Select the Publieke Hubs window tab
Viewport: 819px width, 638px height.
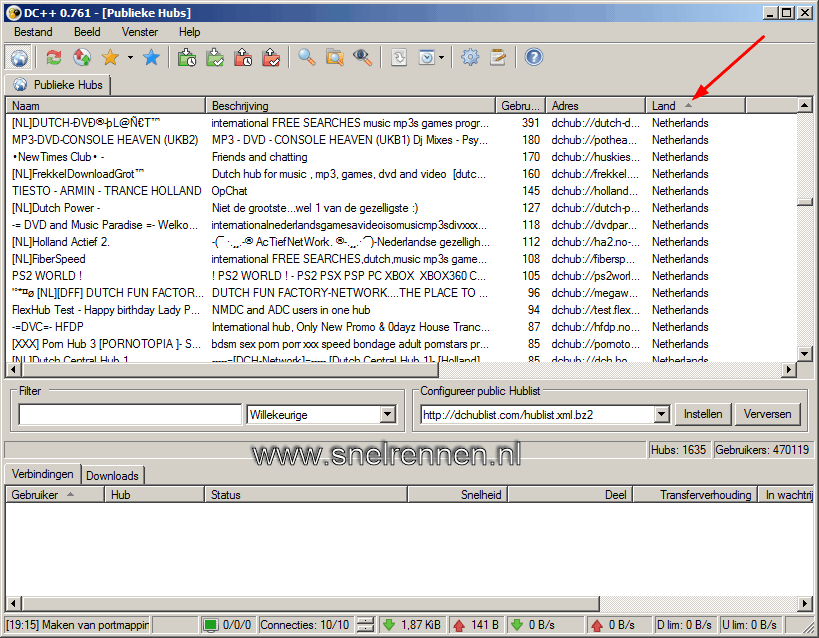[58, 85]
